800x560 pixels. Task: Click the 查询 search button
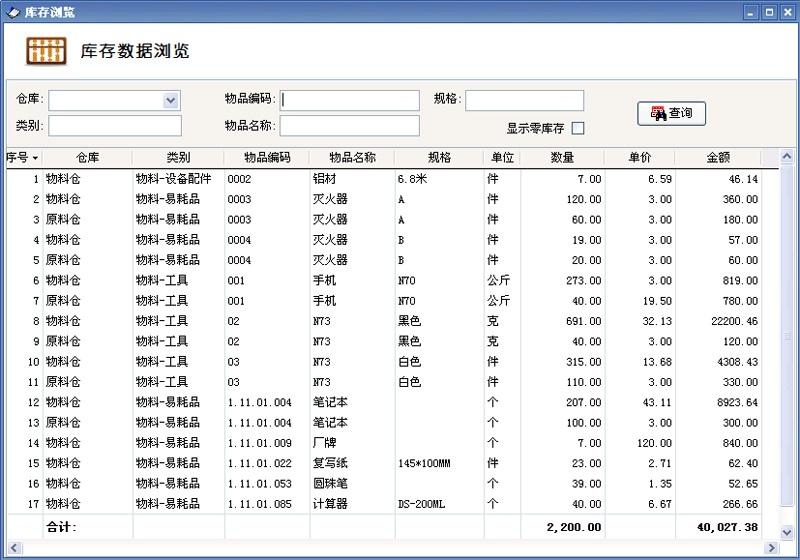click(671, 114)
